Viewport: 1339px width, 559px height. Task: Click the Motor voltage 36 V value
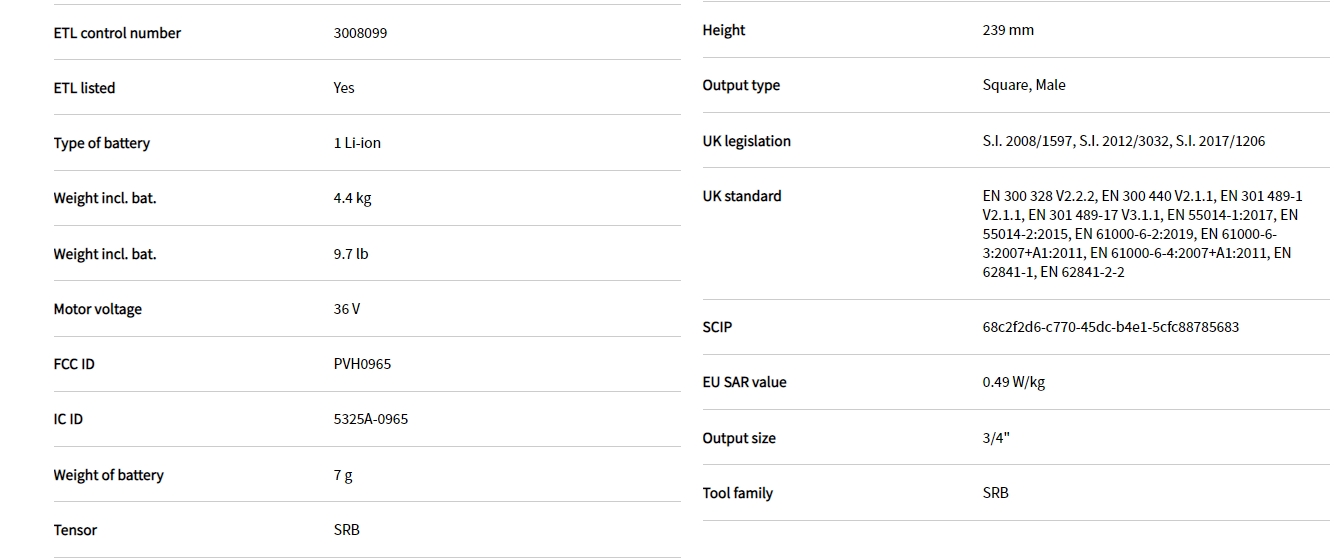(347, 309)
